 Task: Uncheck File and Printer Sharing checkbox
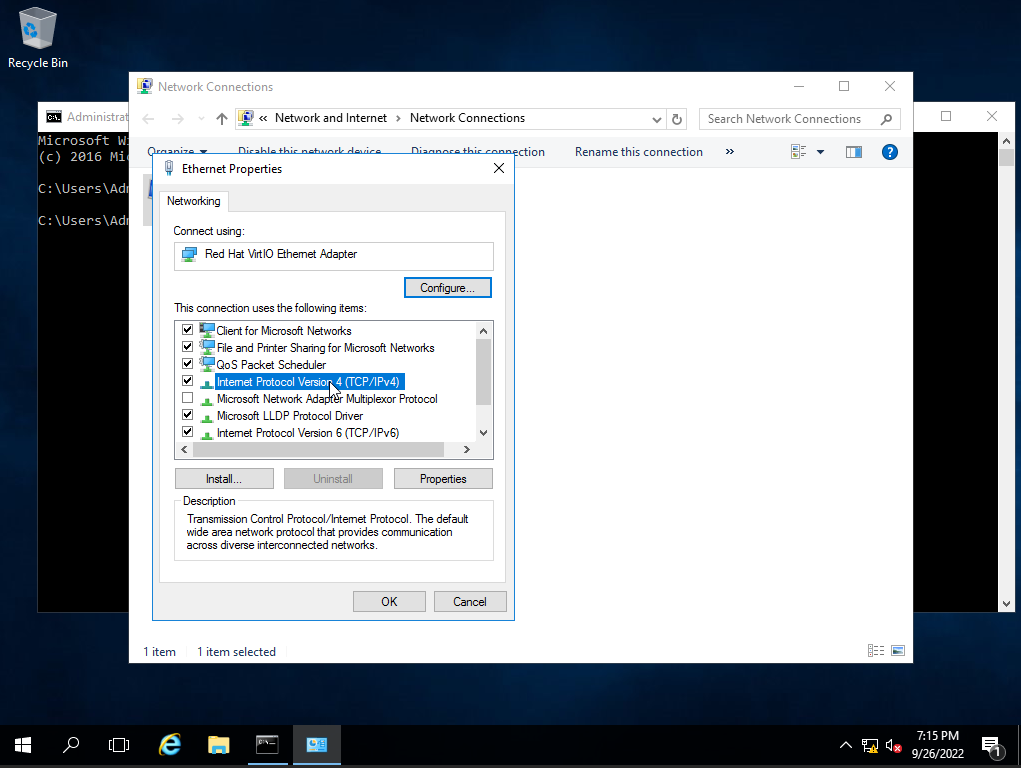pos(188,347)
